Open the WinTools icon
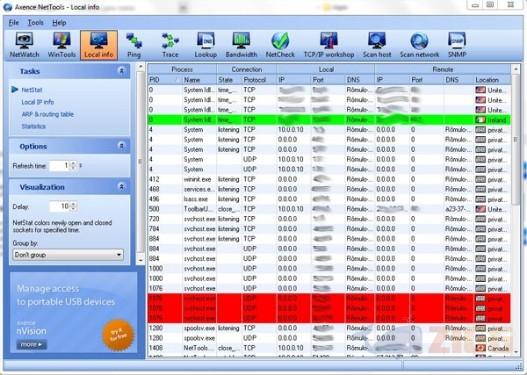The height and width of the screenshot is (375, 527). (62, 45)
